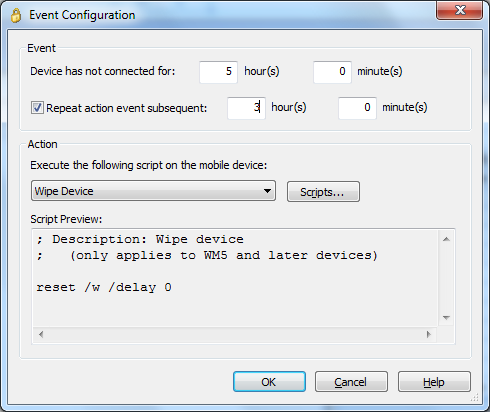The image size is (490, 412).
Task: Click the dropdown arrow beside Wipe Device
Action: 267,191
